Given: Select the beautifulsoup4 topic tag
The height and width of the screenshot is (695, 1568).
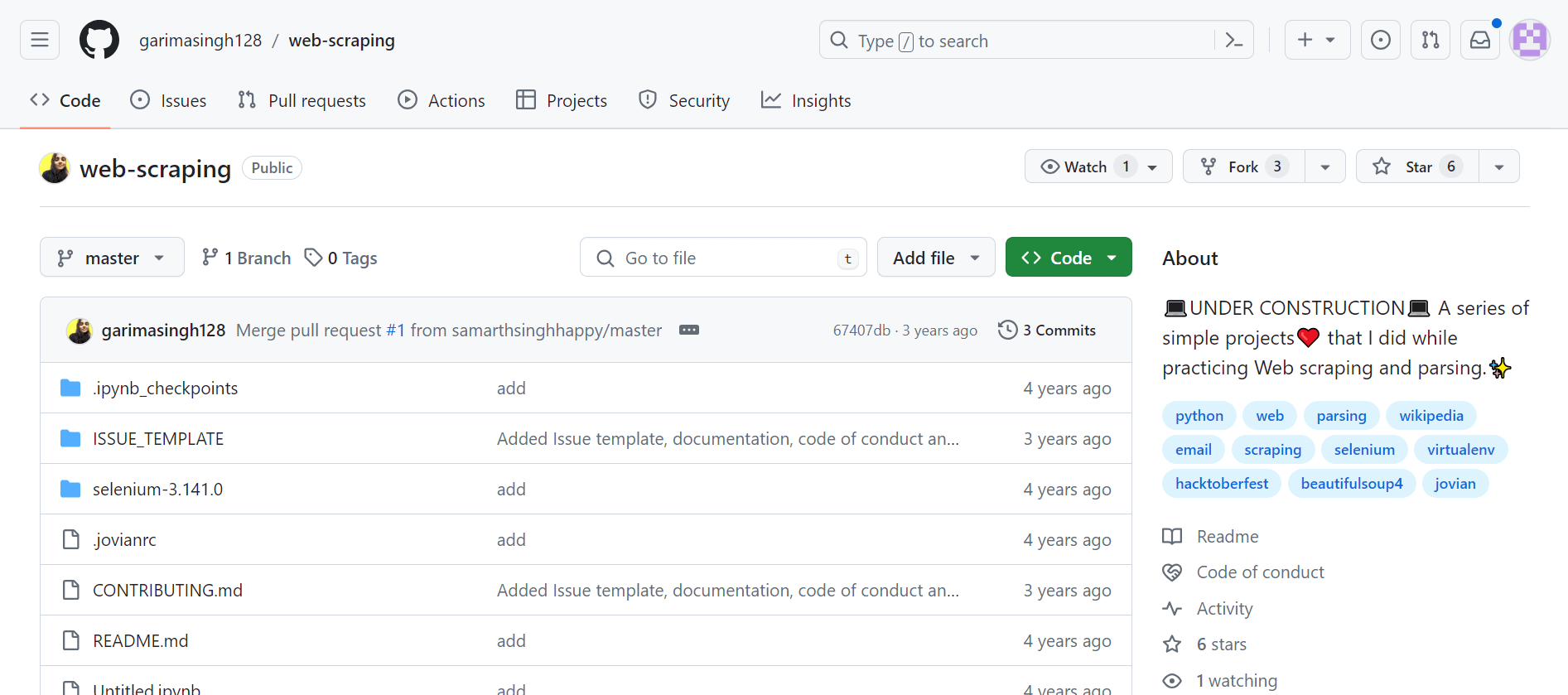Looking at the screenshot, I should (1351, 483).
